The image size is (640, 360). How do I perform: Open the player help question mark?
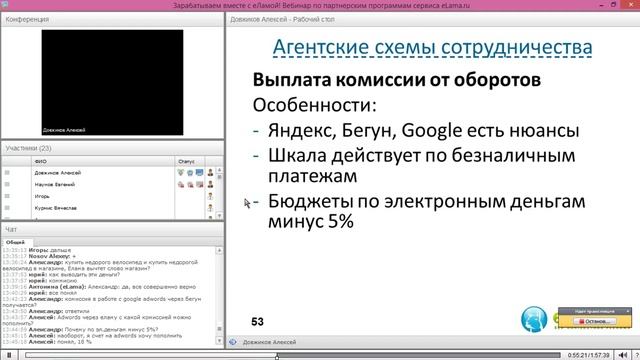point(637,355)
